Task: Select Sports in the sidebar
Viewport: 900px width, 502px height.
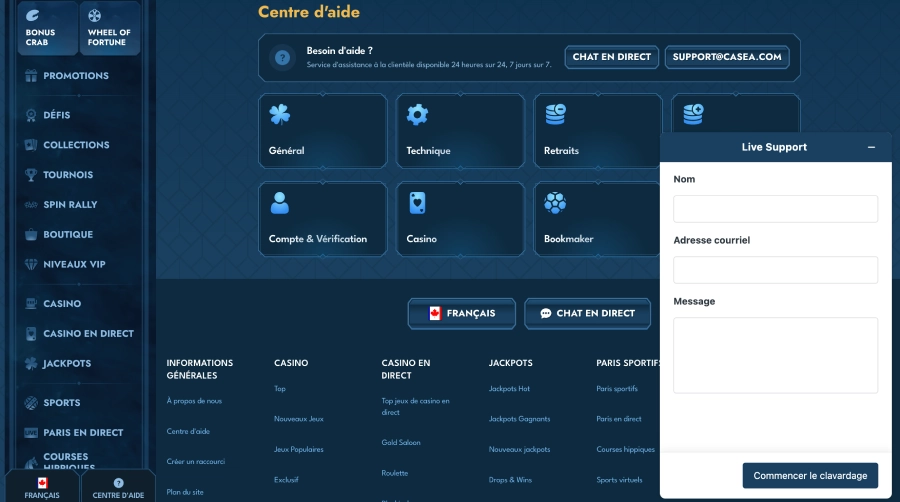Action: [62, 403]
